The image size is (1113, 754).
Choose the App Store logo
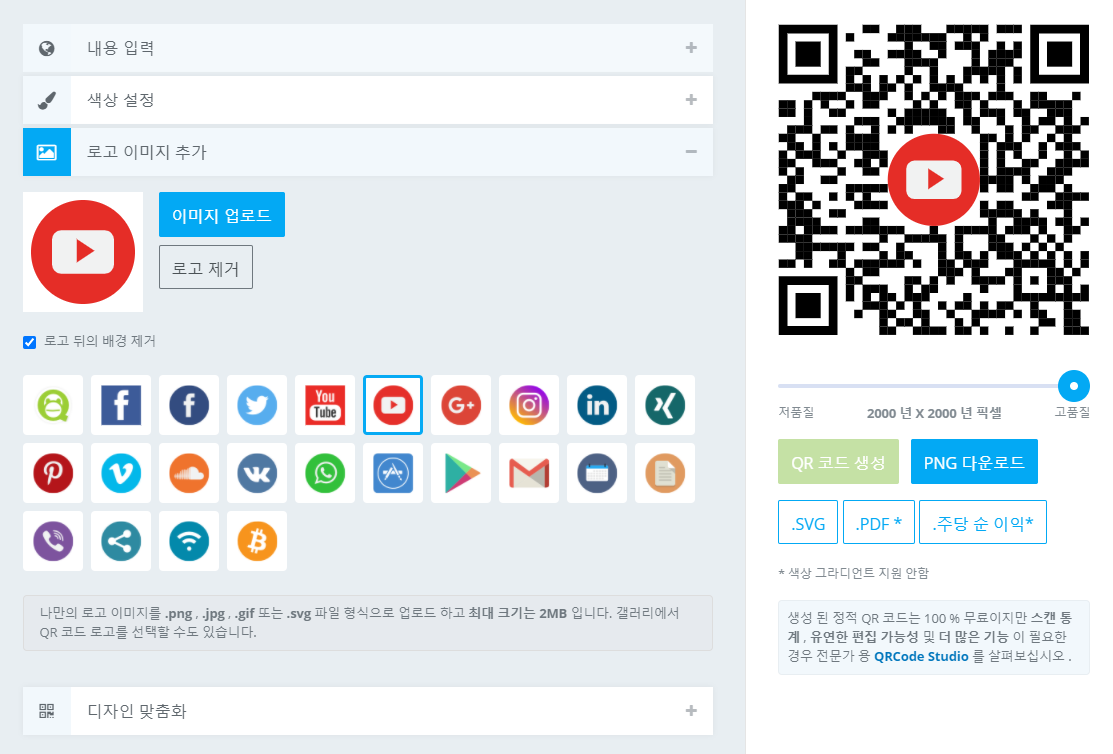[x=393, y=473]
